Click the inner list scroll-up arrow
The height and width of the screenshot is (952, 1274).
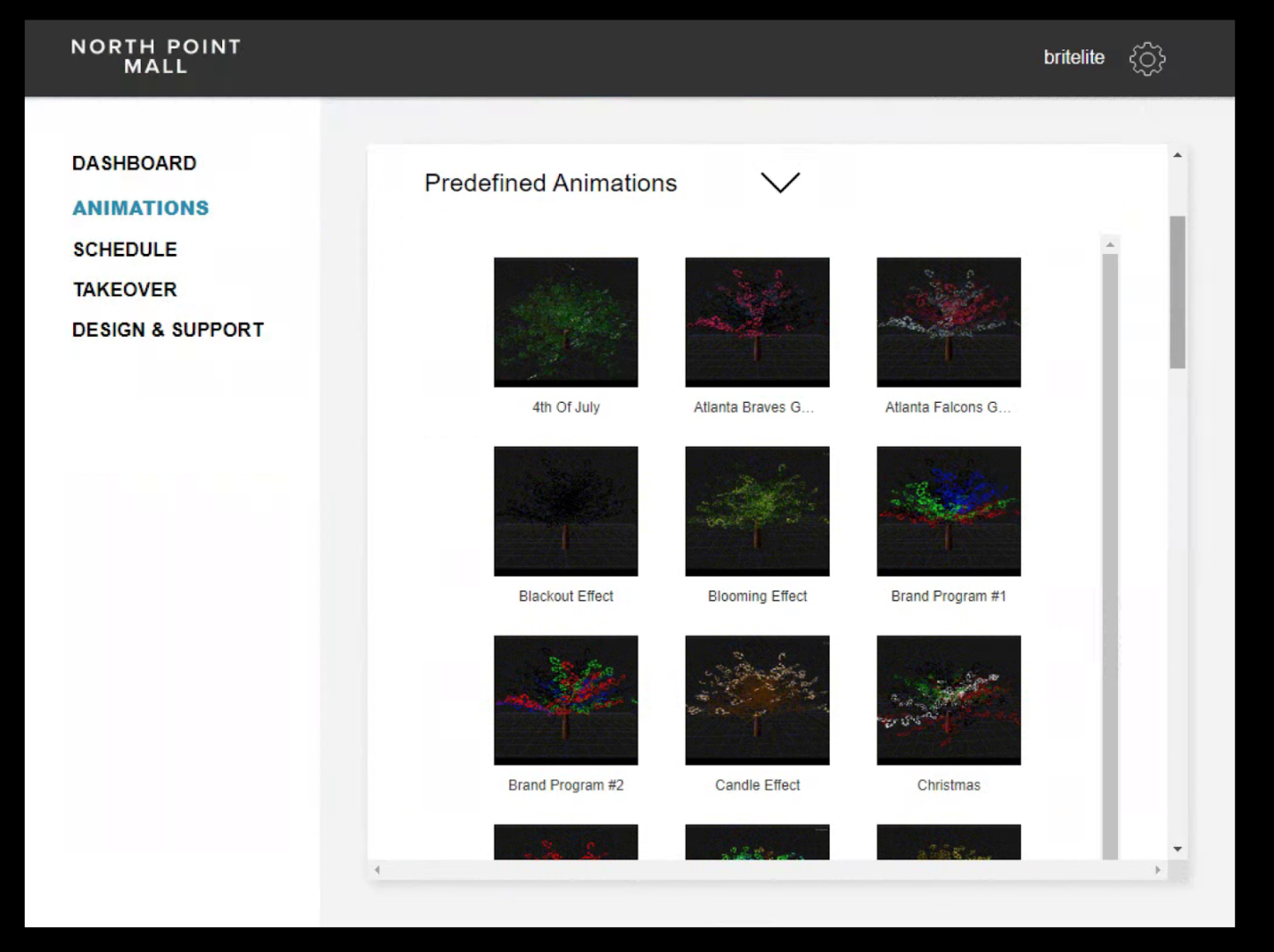click(1110, 244)
